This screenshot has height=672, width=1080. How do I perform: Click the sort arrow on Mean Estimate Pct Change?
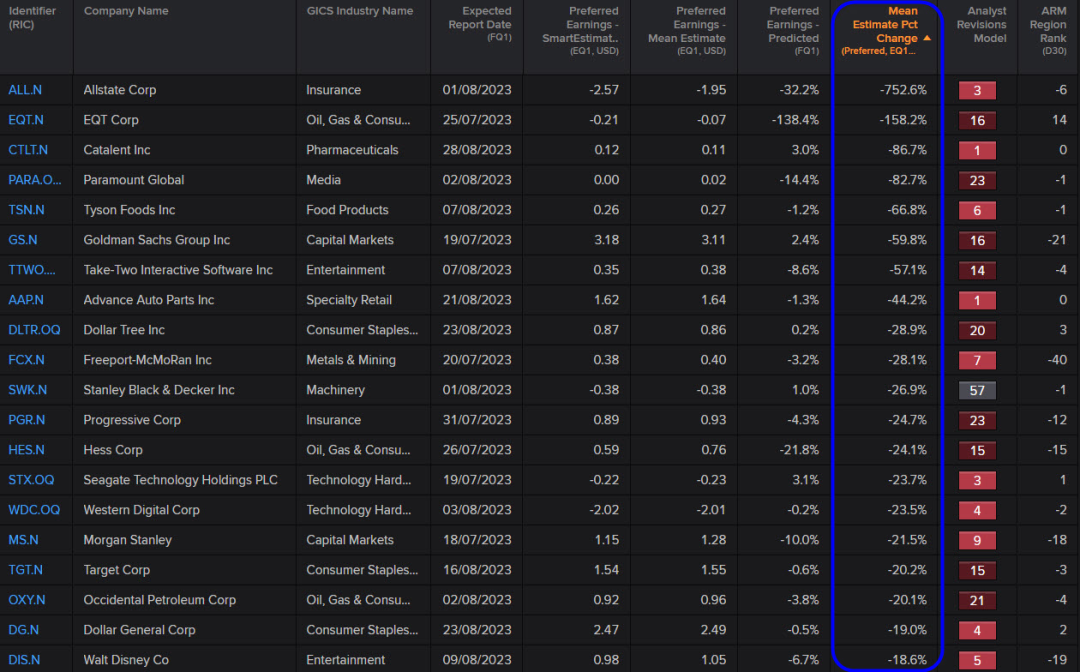(927, 38)
